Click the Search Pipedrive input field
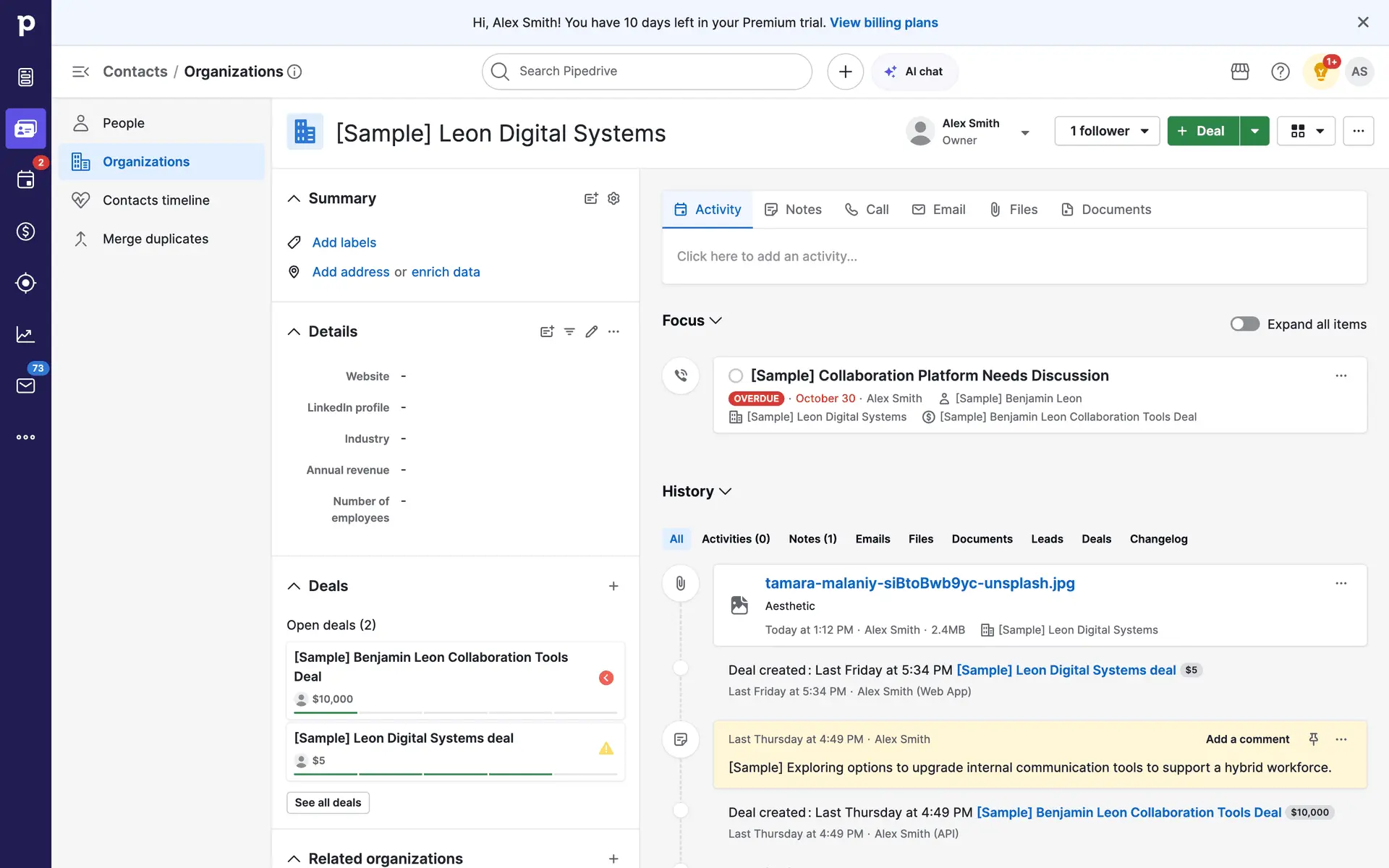Viewport: 1389px width, 868px height. 647,72
